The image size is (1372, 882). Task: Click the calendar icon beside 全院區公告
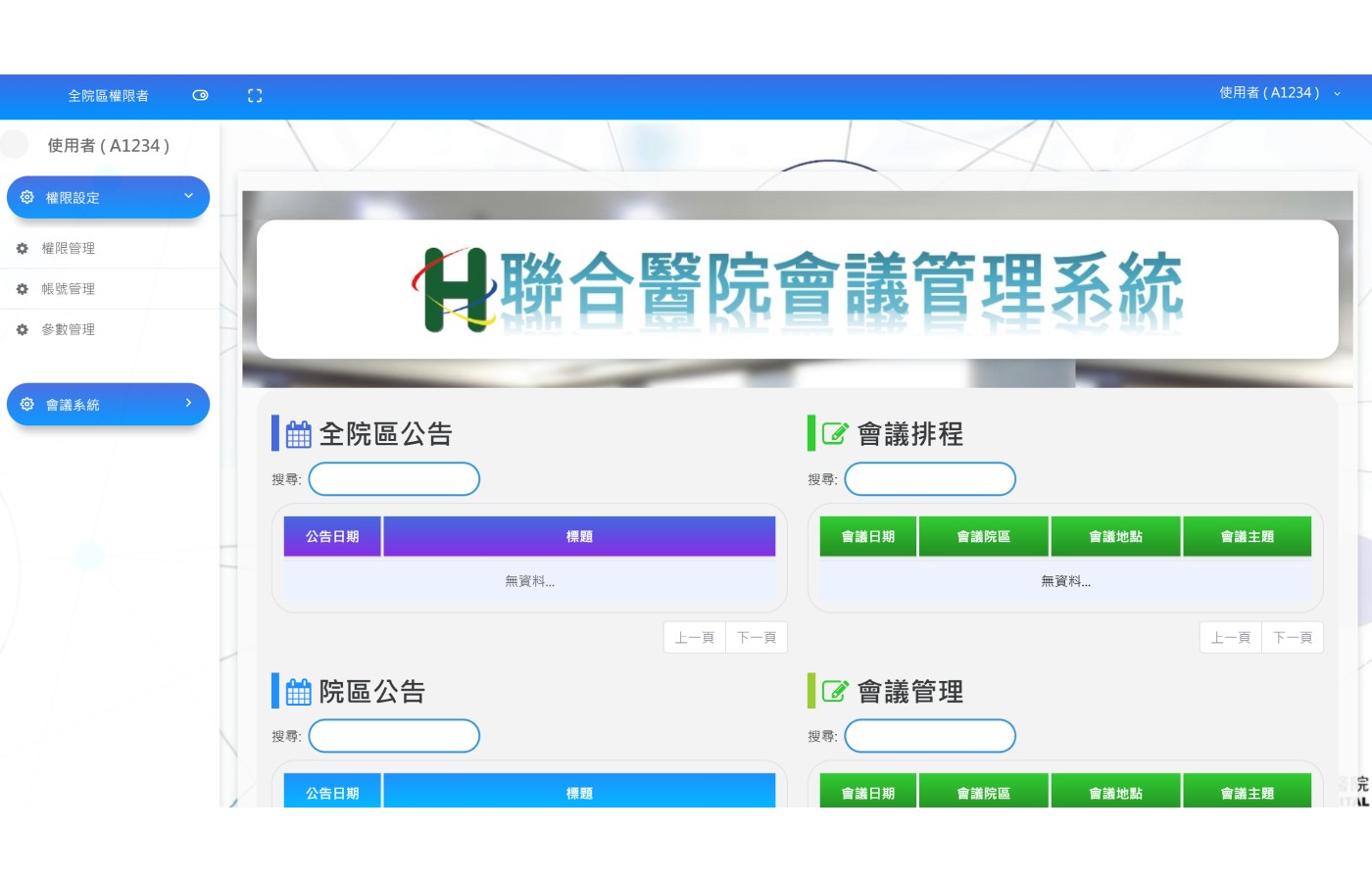[299, 434]
